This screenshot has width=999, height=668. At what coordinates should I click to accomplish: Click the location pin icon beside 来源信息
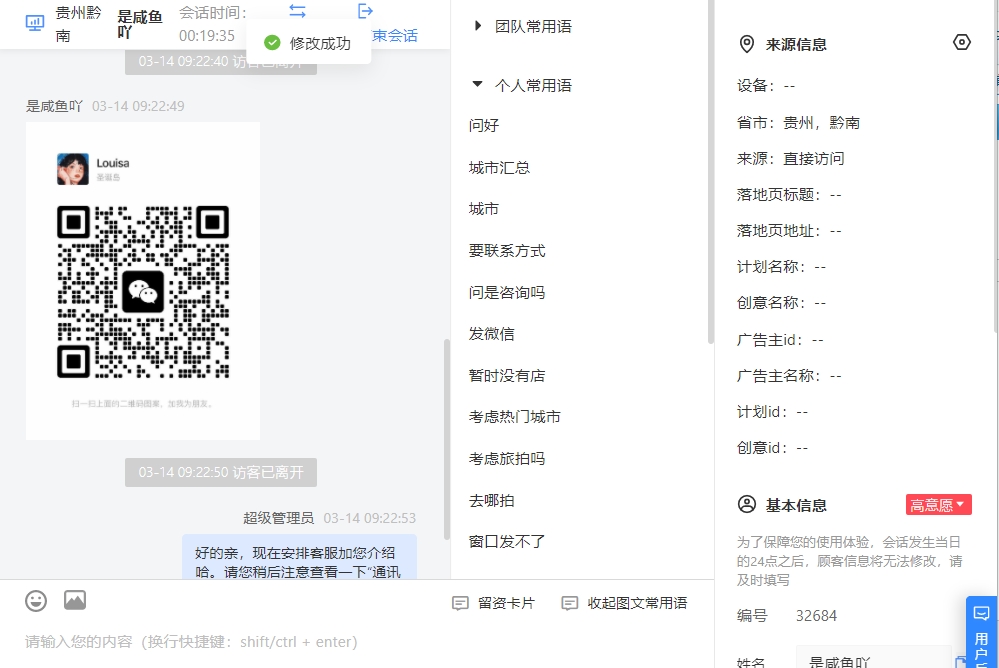tap(746, 44)
